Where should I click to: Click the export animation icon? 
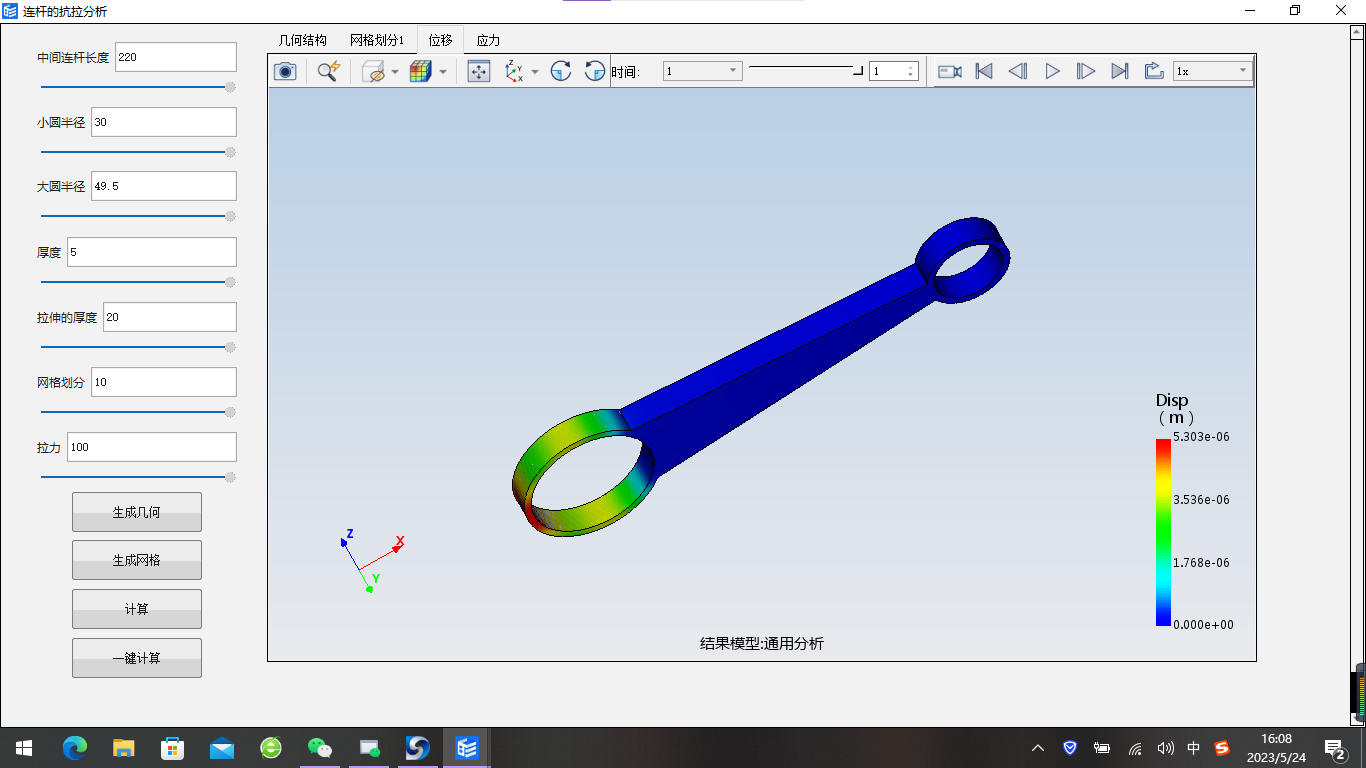(1154, 71)
